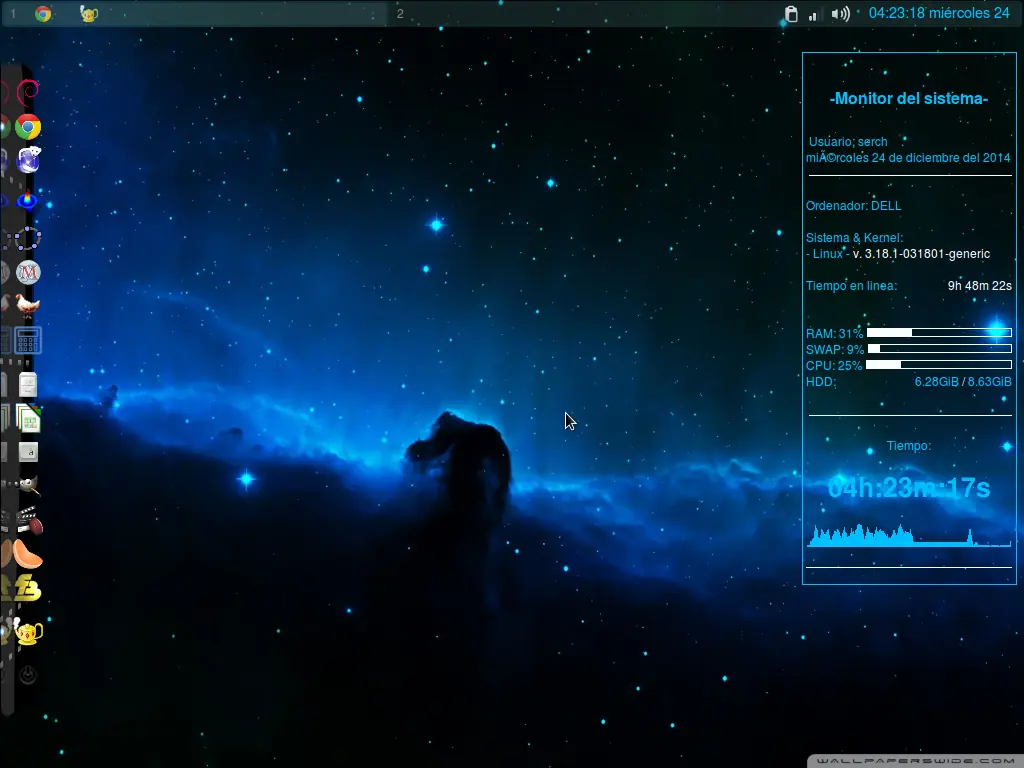Switch to workspace 2
This screenshot has height=768, width=1024.
400,14
